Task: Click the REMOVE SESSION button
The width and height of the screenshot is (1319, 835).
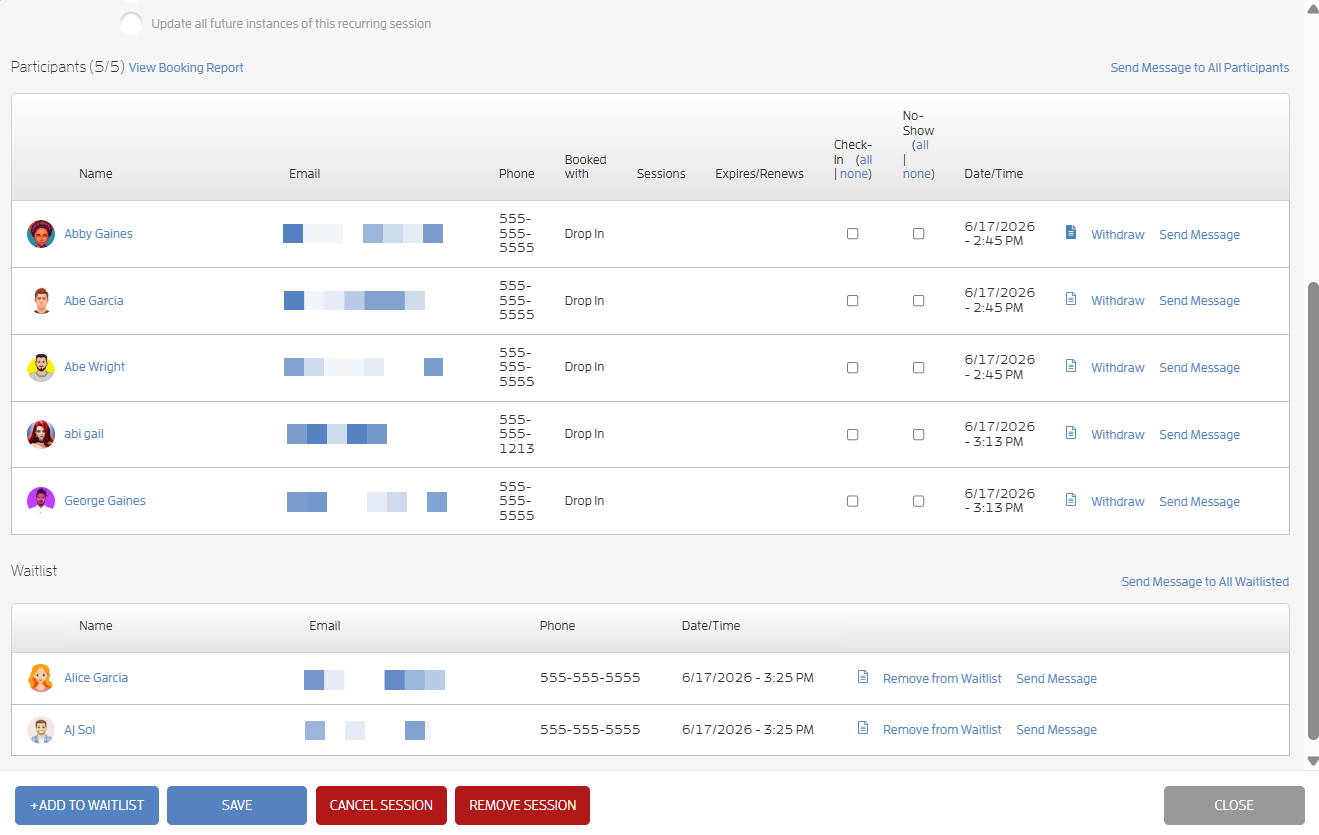Action: click(522, 805)
